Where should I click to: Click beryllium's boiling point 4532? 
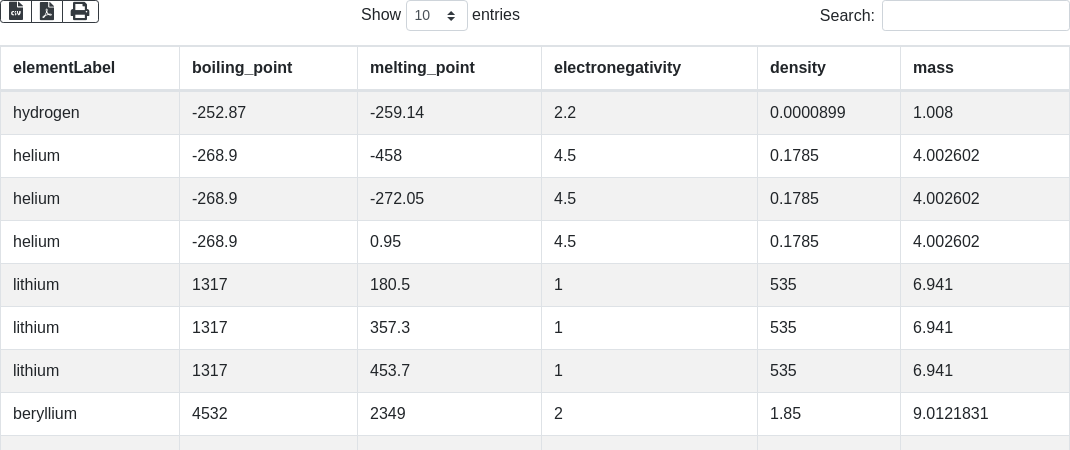click(x=210, y=413)
